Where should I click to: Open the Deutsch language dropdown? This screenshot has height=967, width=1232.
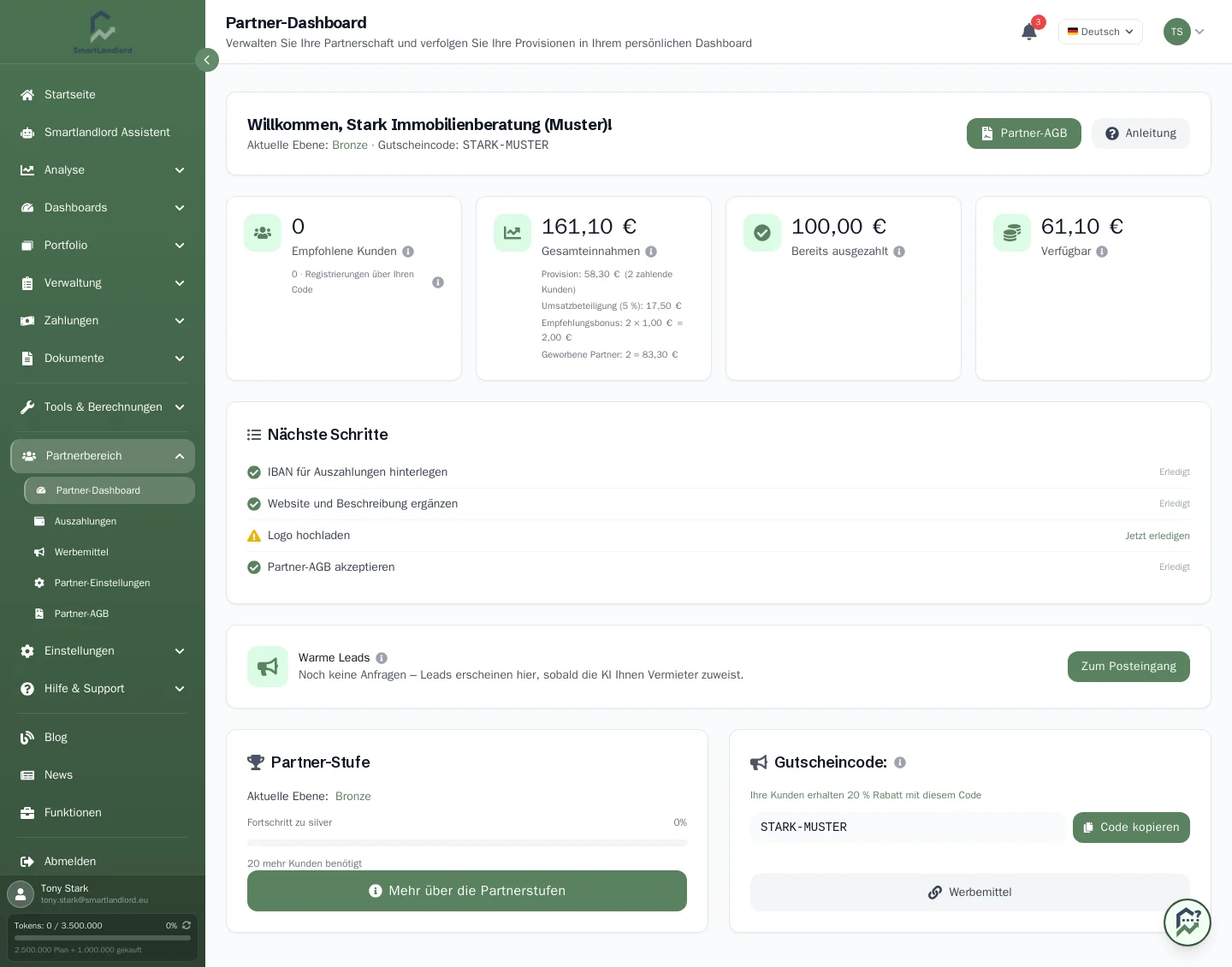tap(1100, 32)
